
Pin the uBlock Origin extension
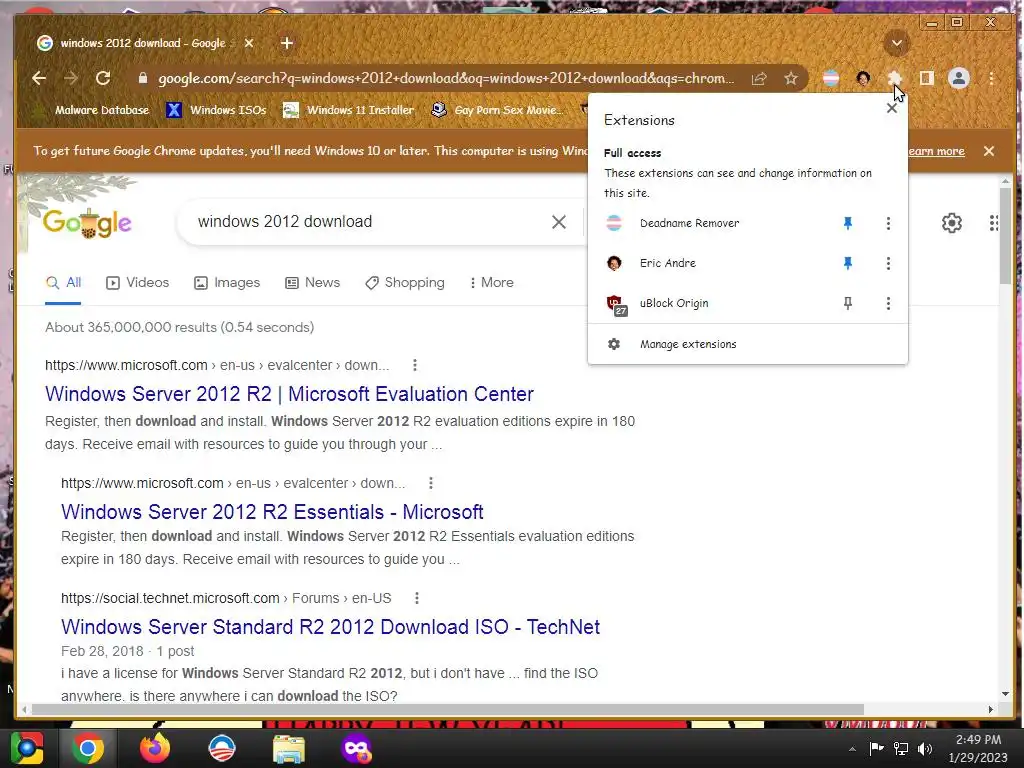848,303
